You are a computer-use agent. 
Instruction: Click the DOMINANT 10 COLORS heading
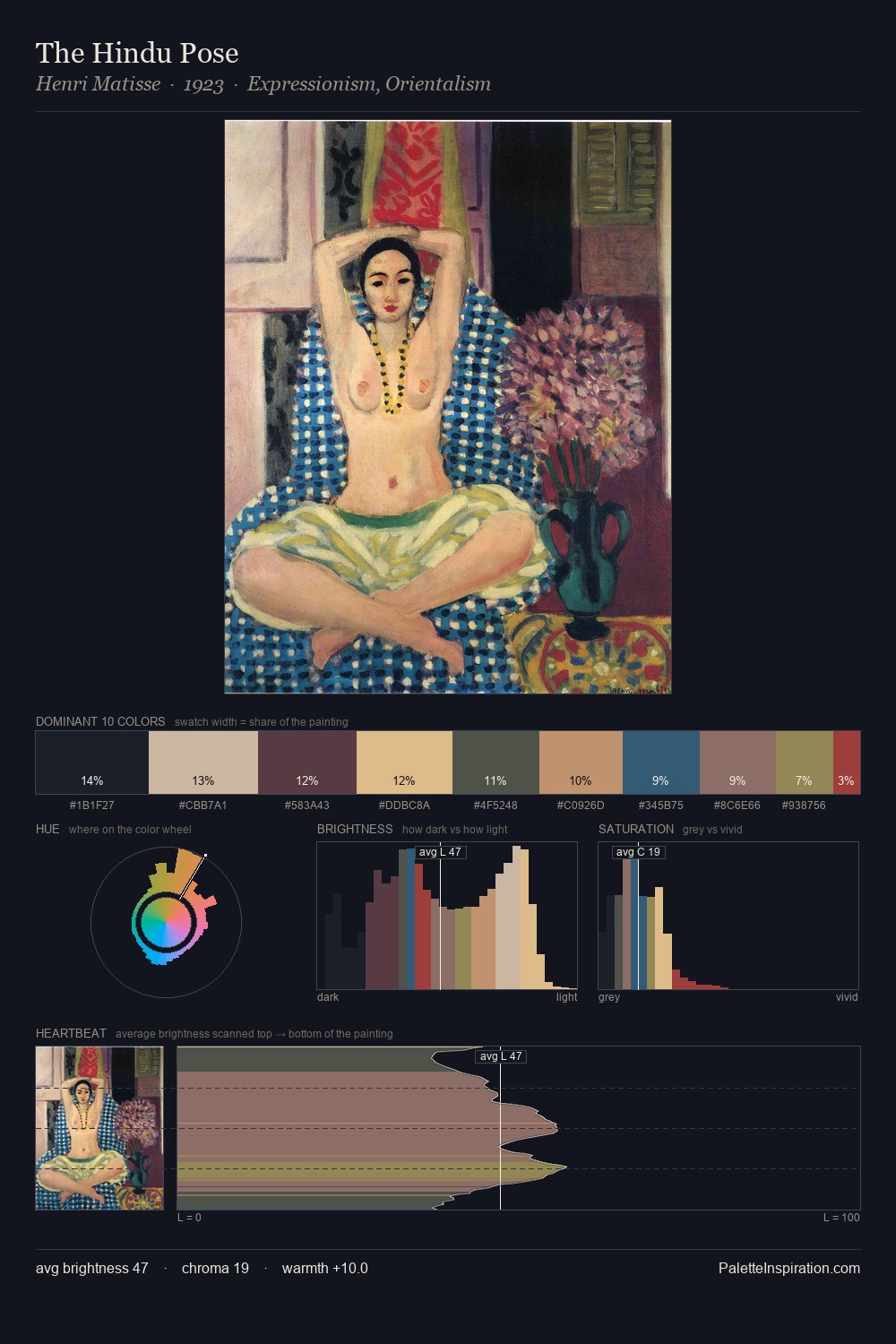[100, 721]
